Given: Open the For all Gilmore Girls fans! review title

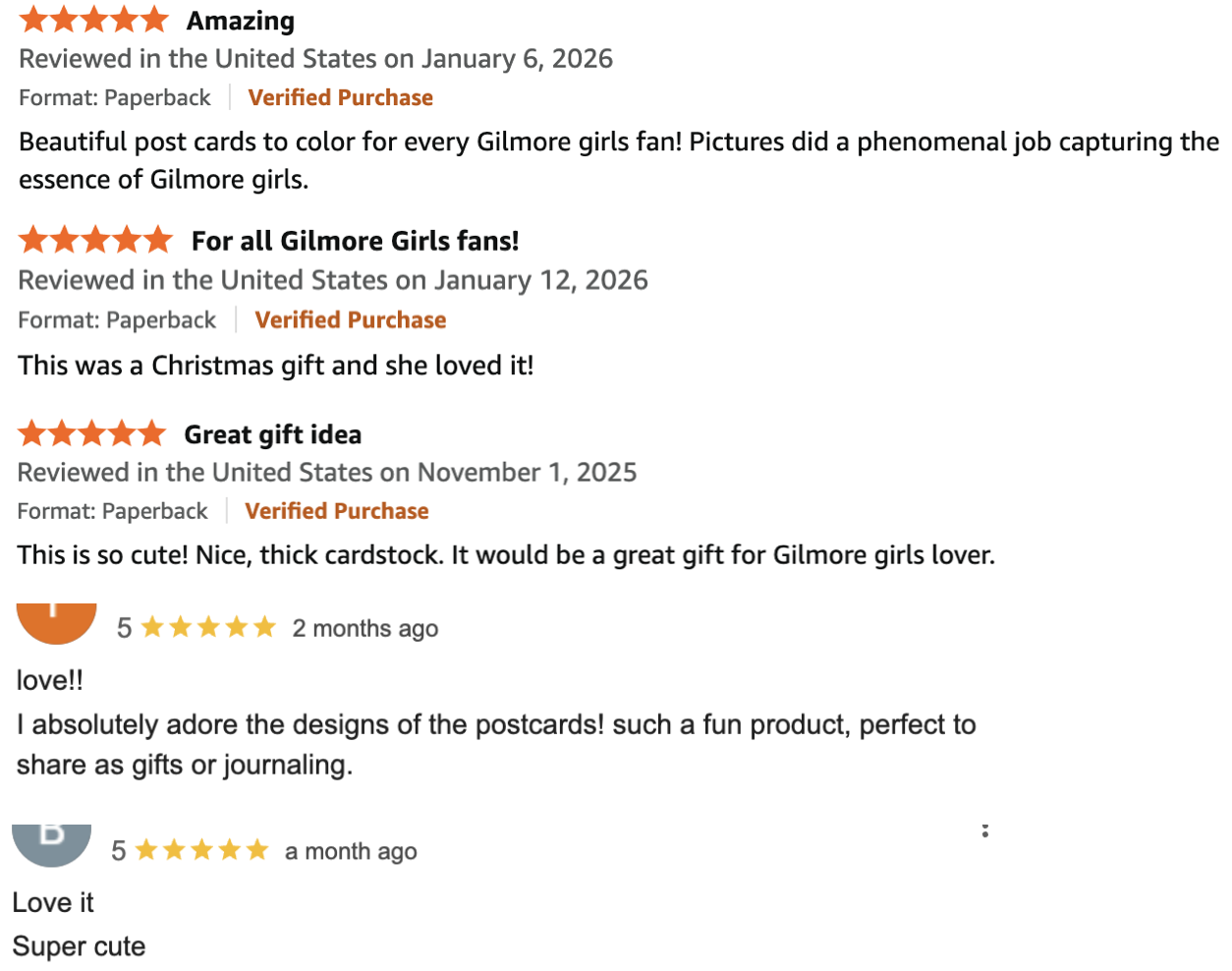Looking at the screenshot, I should [355, 241].
